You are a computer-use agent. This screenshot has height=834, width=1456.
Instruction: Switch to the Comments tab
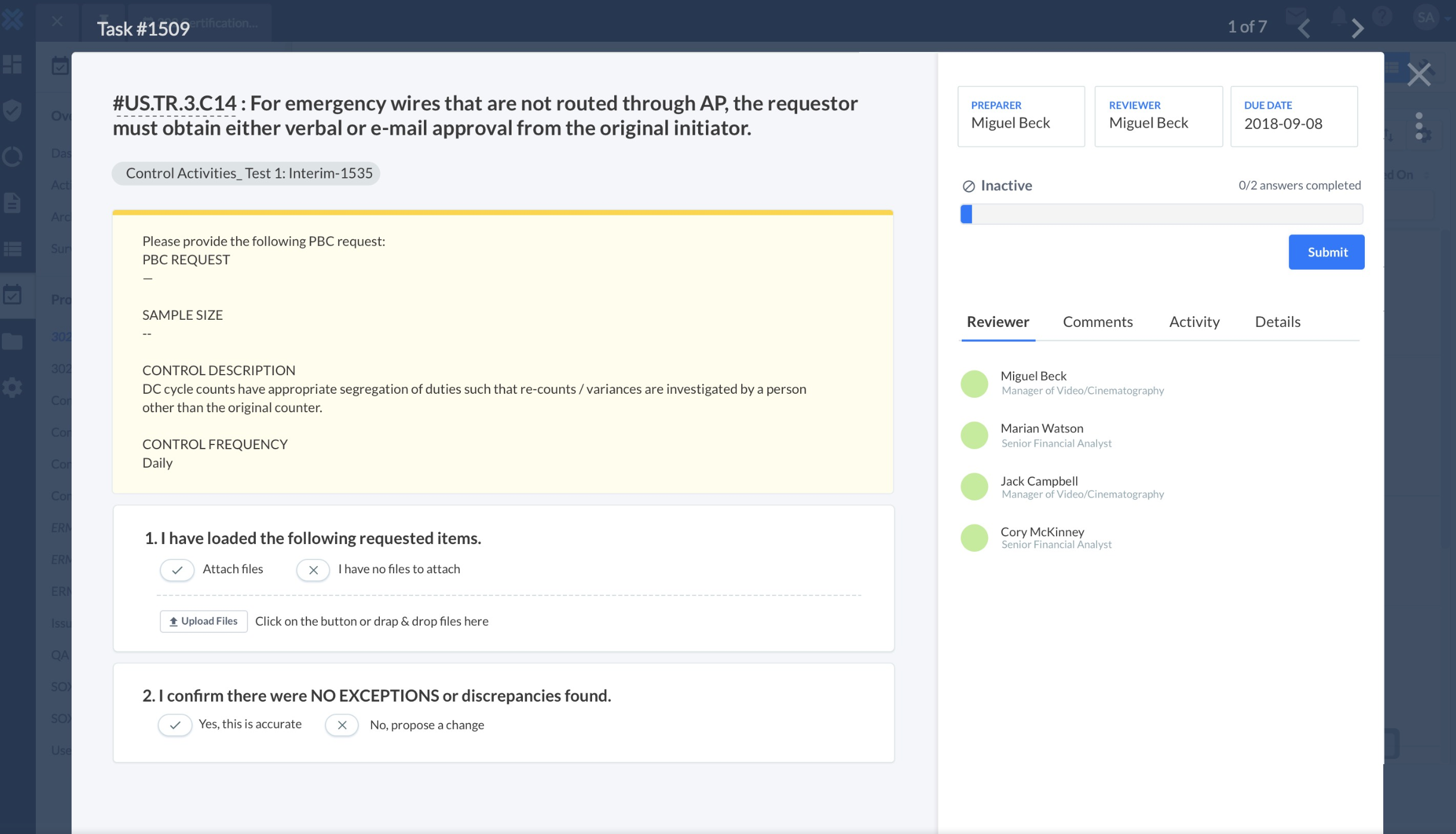[x=1098, y=322]
